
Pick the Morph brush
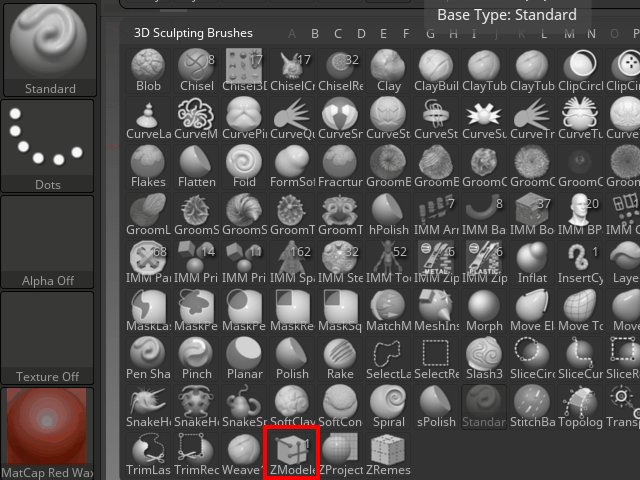click(x=484, y=311)
